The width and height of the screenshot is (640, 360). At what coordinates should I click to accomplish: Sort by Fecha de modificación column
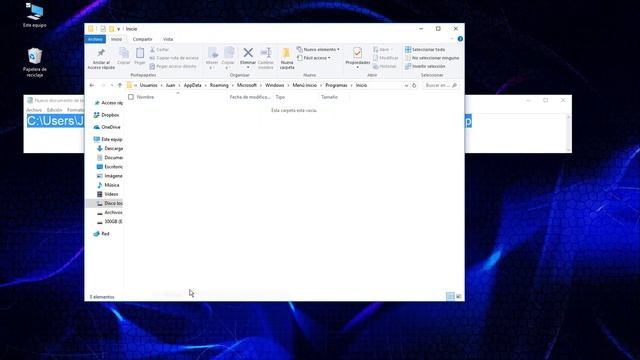pos(250,97)
